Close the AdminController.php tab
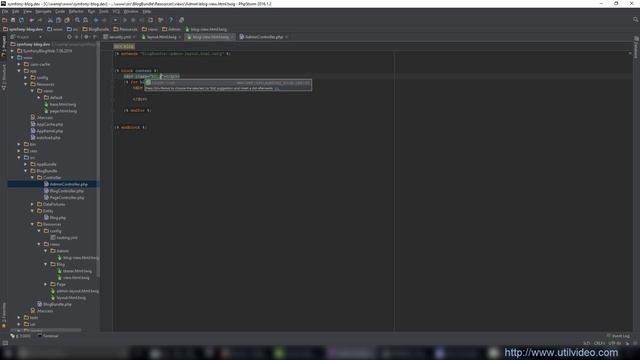This screenshot has width=640, height=360. point(287,37)
